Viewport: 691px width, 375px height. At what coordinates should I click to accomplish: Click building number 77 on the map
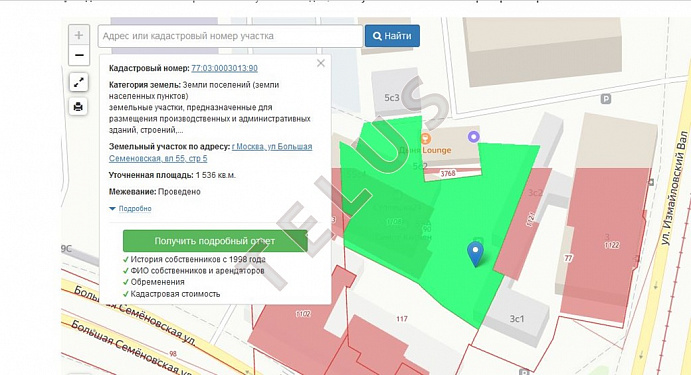click(568, 258)
